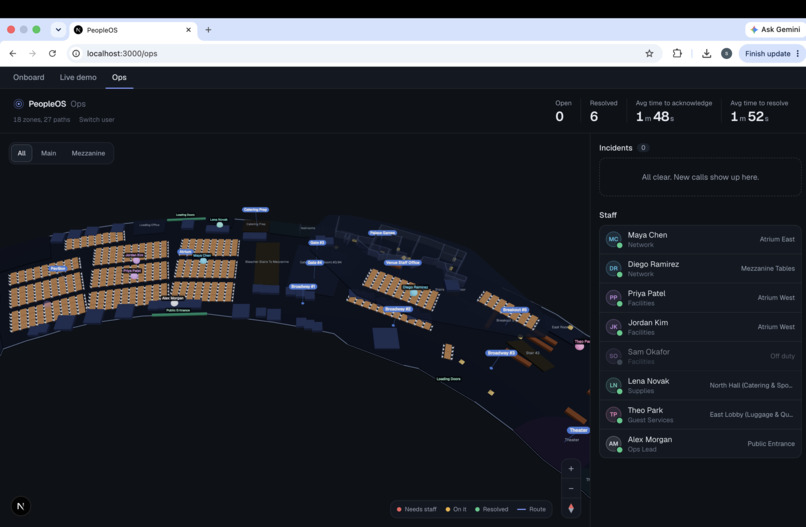
Task: Click the Theater zone label
Action: tap(578, 430)
